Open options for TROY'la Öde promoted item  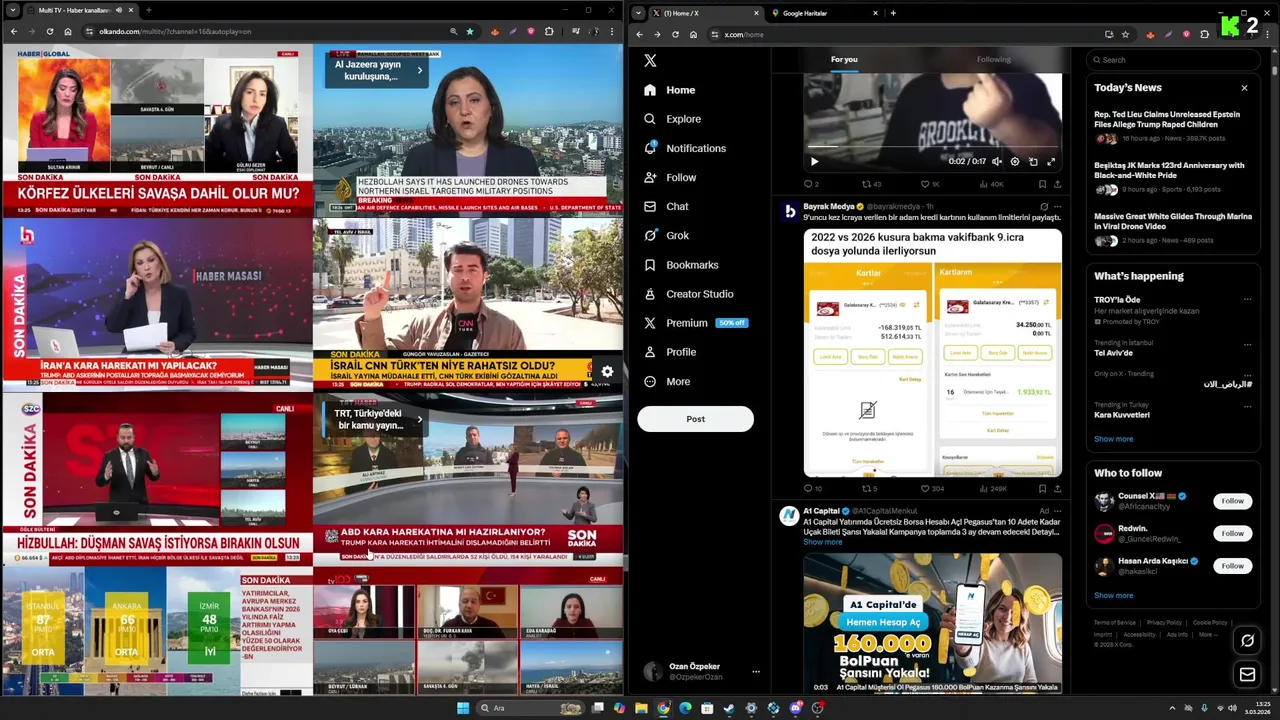[x=1247, y=300]
